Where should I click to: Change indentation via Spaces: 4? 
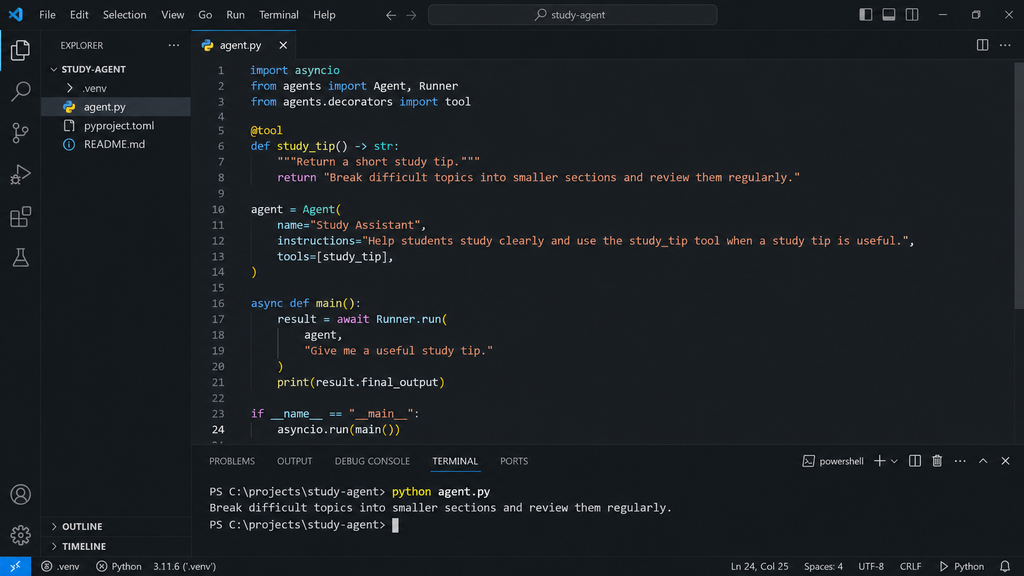823,566
